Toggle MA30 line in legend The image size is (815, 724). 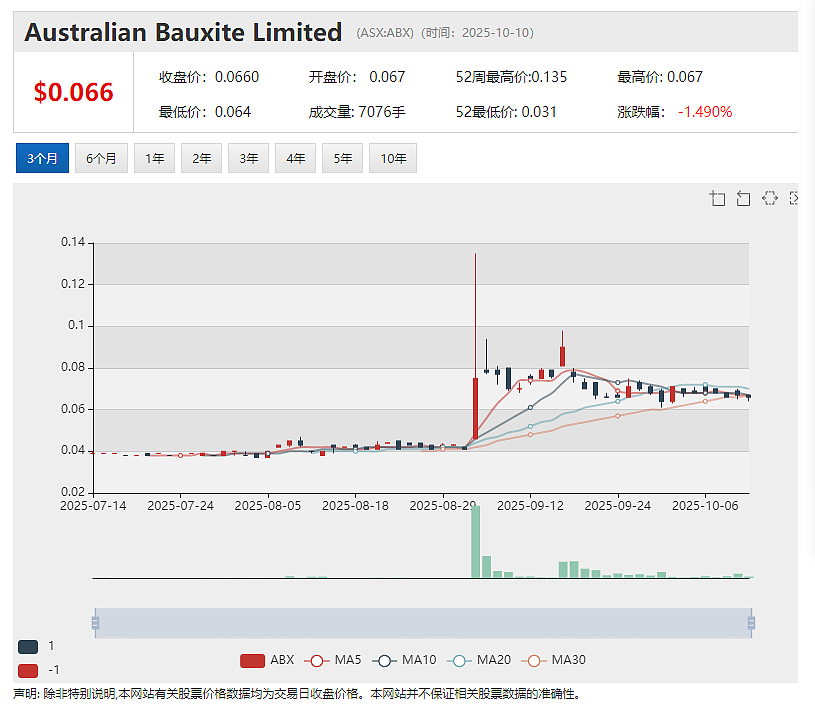click(554, 660)
